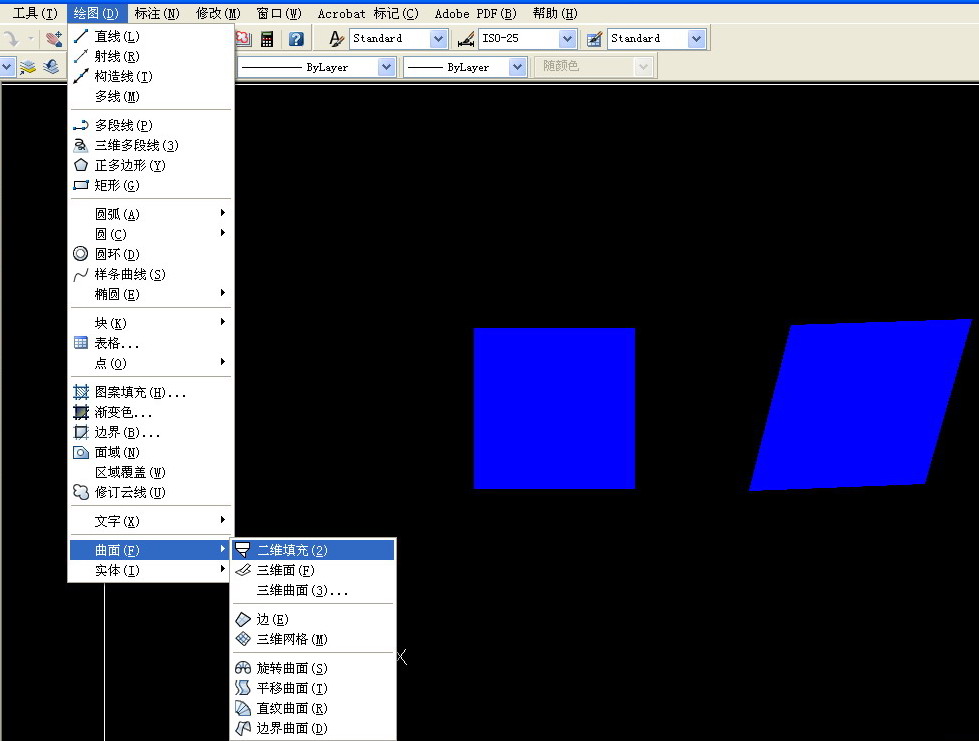Select 旋转曲面 revolved surface
Viewport: 979px width, 741px height.
(313, 668)
